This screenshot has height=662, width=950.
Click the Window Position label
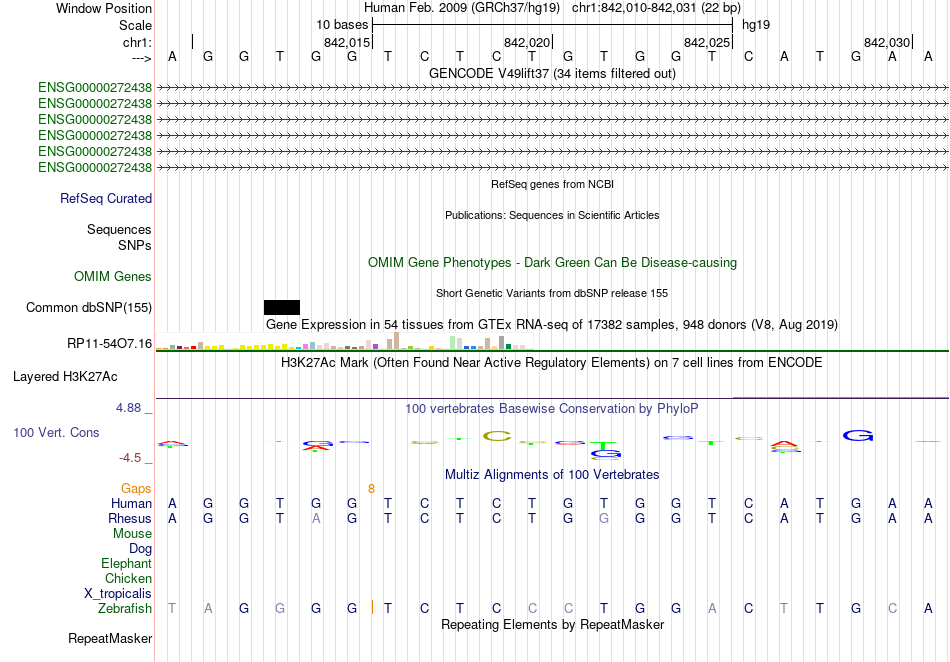pyautogui.click(x=104, y=8)
